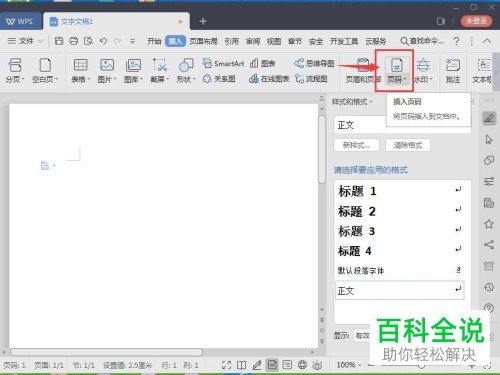Click the 清除格式 button
The image size is (500, 375).
pyautogui.click(x=408, y=145)
